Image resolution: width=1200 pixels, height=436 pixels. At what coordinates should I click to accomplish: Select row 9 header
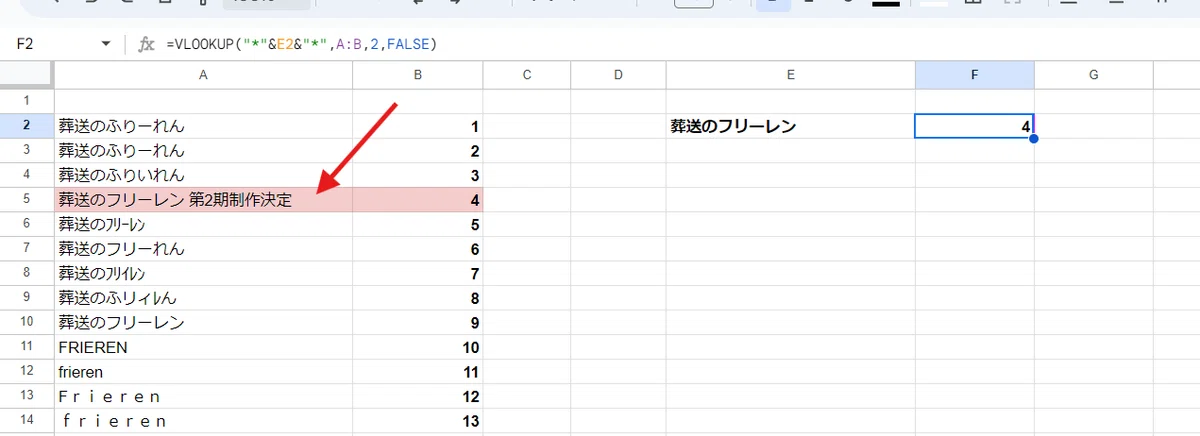pyautogui.click(x=27, y=297)
